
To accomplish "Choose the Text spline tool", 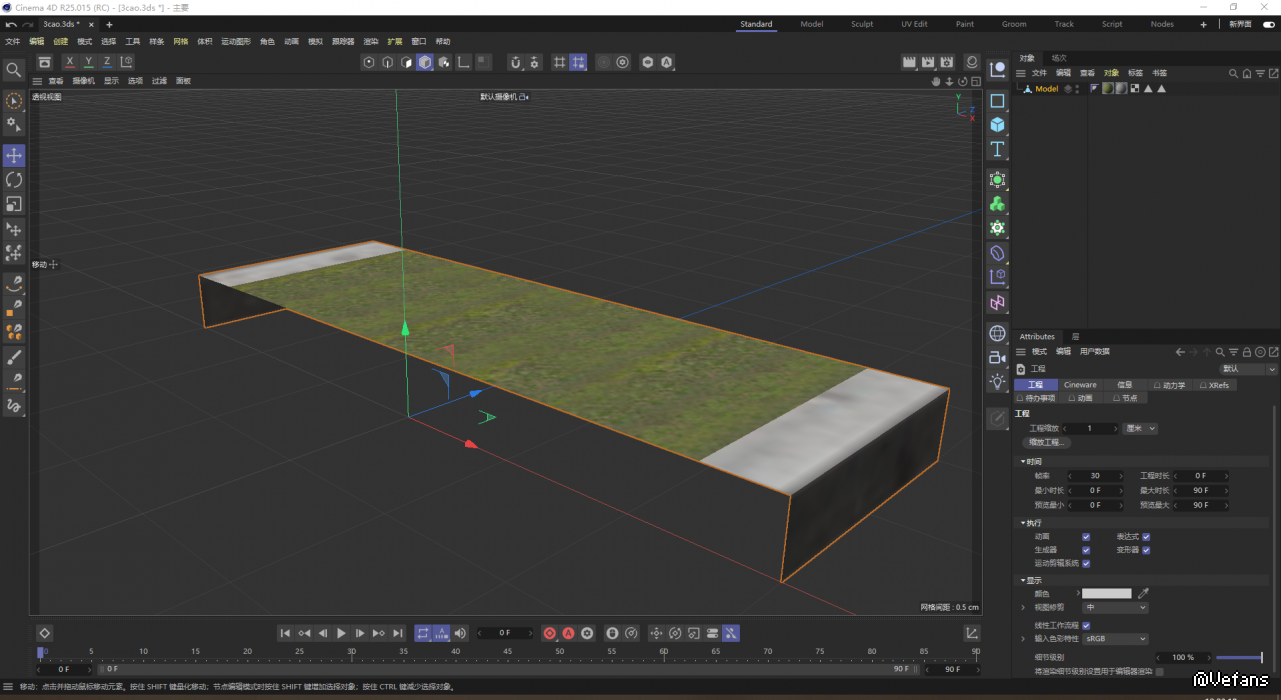I will (x=997, y=149).
